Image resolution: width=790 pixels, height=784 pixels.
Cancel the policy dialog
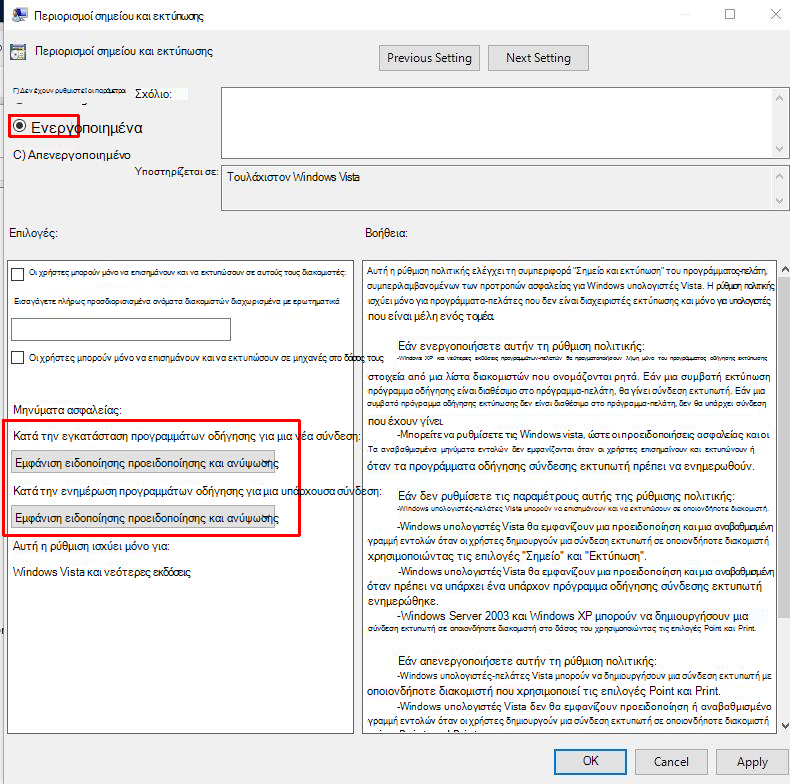(x=671, y=761)
